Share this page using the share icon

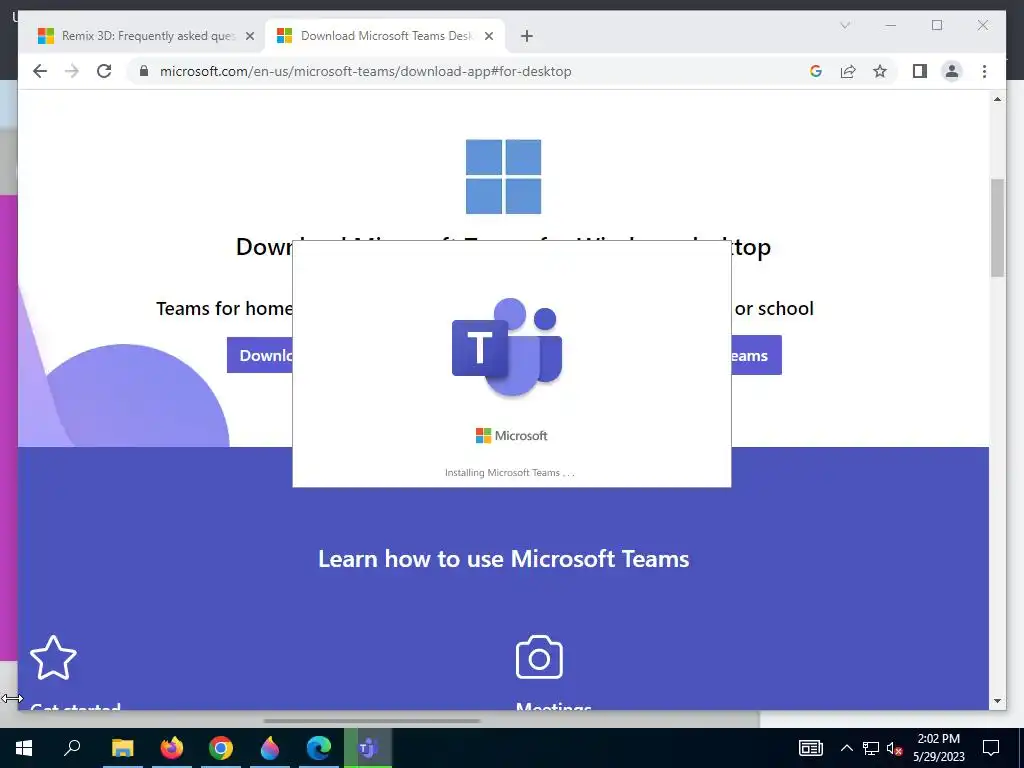[x=848, y=71]
